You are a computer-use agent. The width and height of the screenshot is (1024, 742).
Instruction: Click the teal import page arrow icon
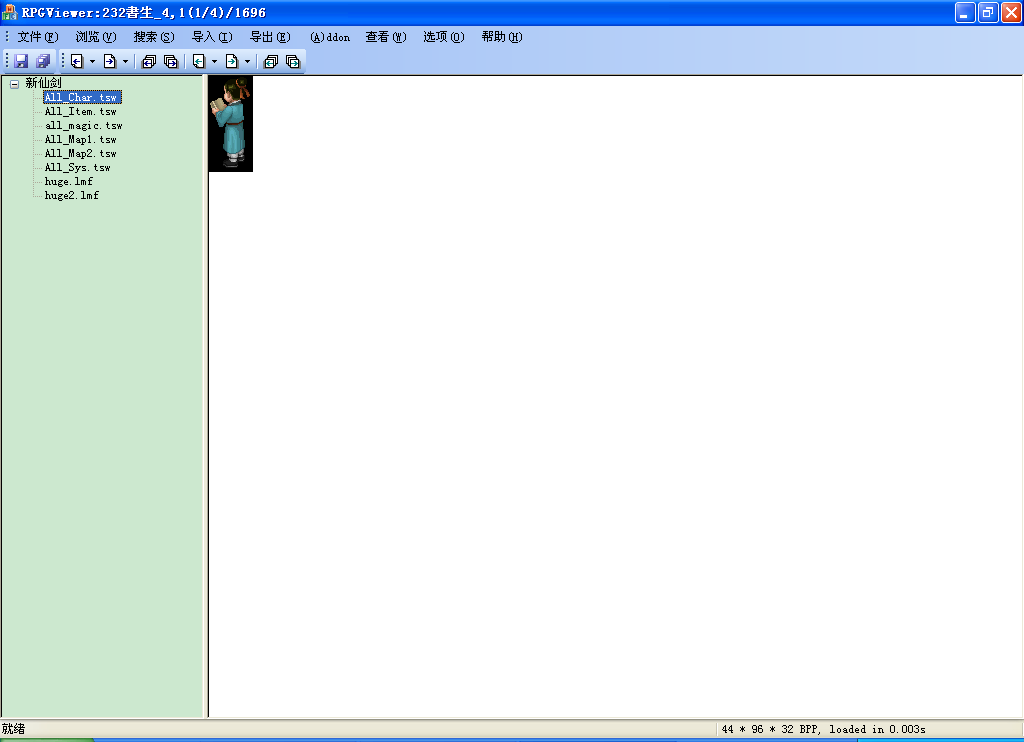[x=199, y=61]
